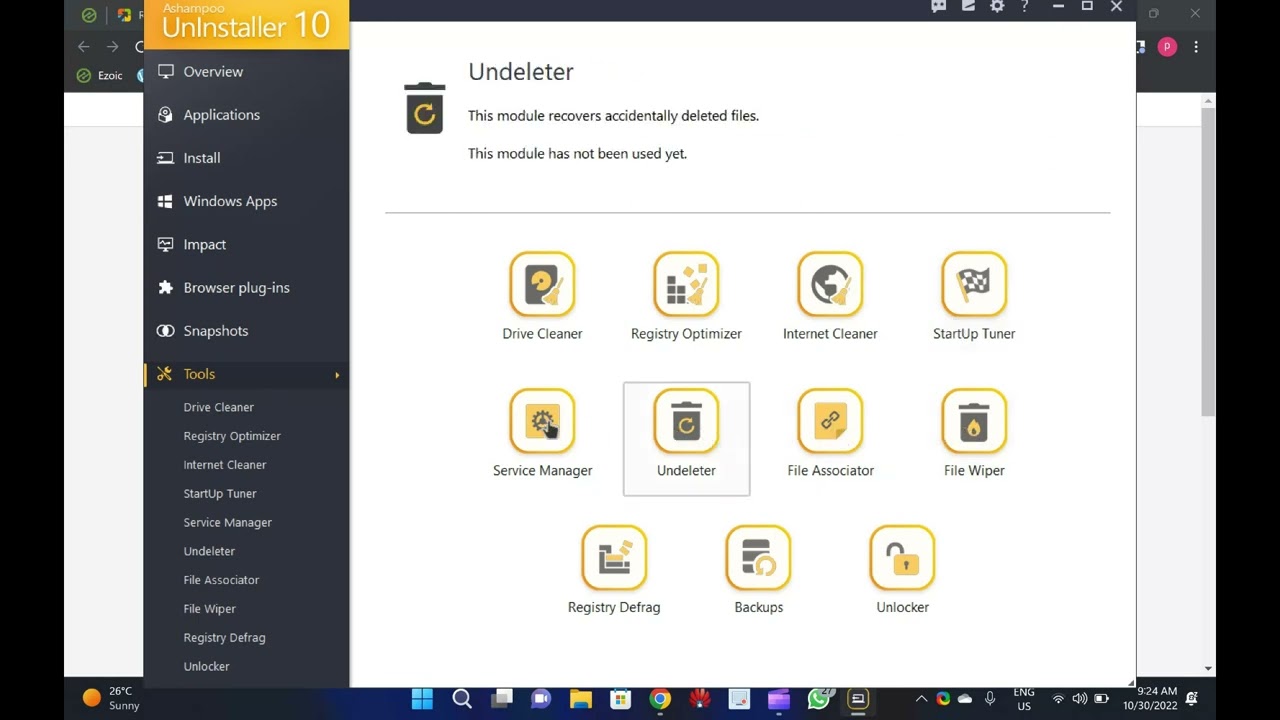The height and width of the screenshot is (720, 1280).
Task: Open help question mark icon
Action: point(1025,6)
